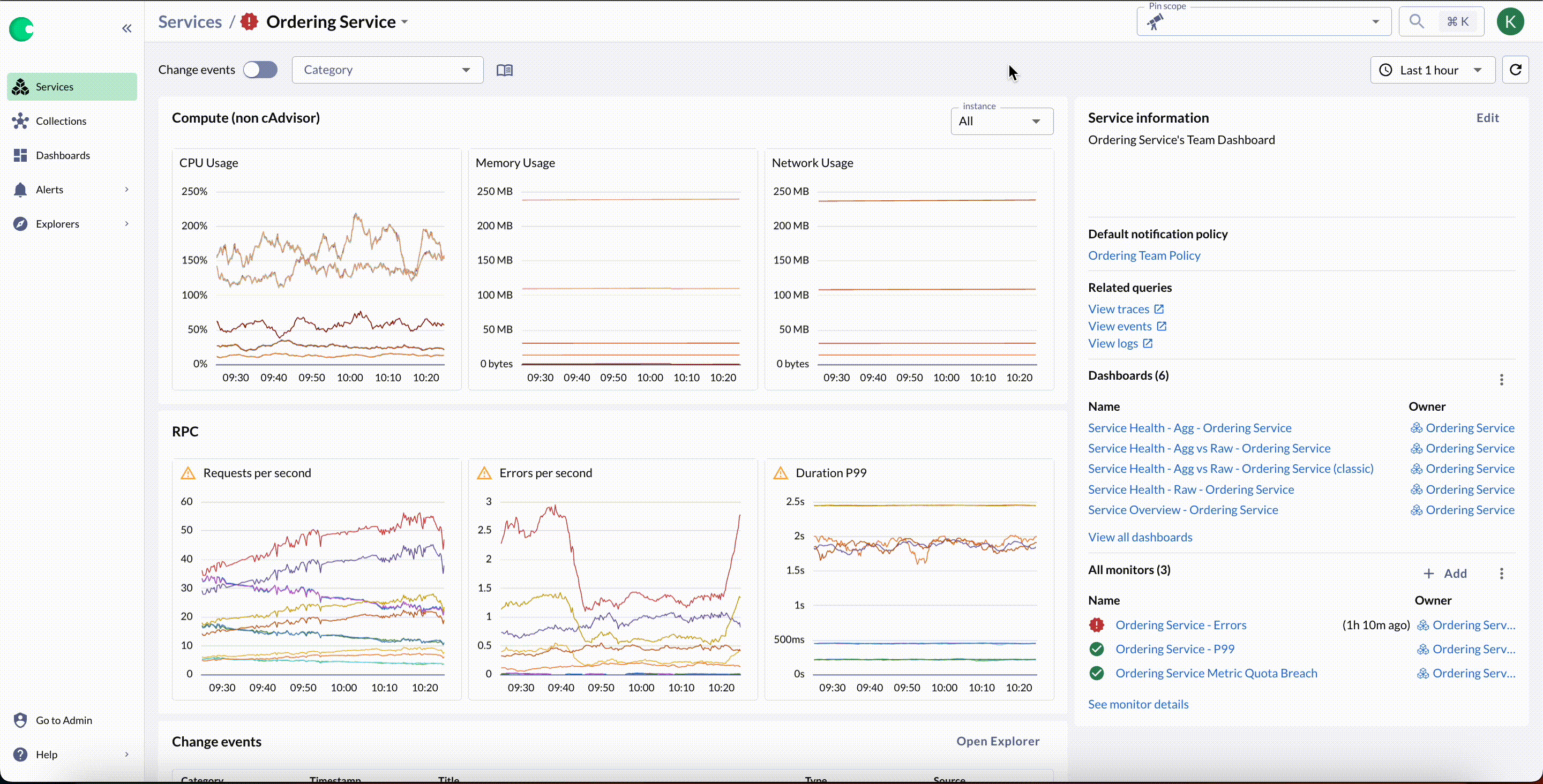Open the book icon beside Category
1543x784 pixels.
pyautogui.click(x=504, y=70)
